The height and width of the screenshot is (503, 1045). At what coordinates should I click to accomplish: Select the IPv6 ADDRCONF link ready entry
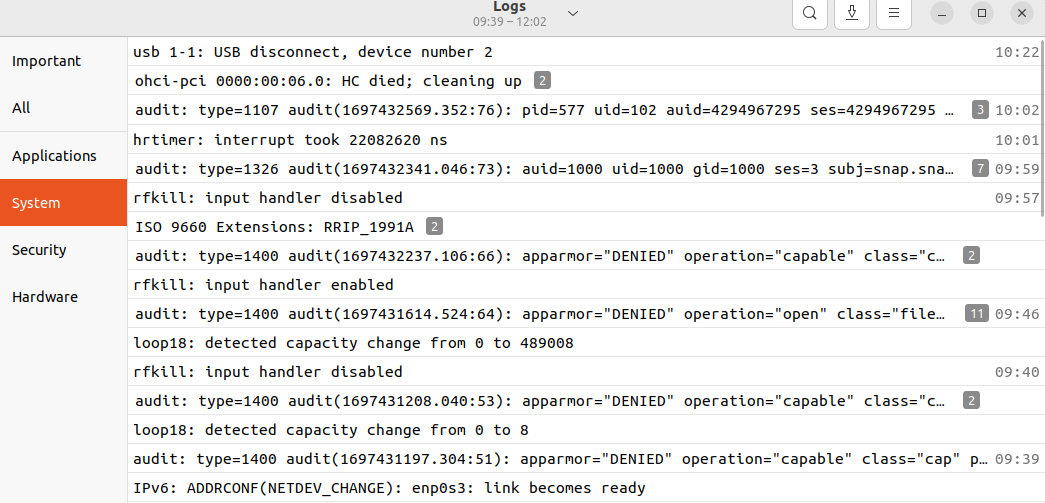[389, 488]
